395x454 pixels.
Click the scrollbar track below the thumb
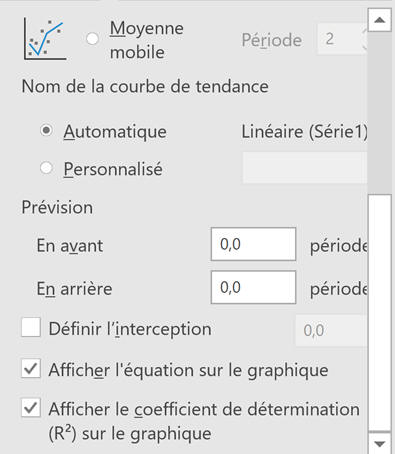point(379,313)
